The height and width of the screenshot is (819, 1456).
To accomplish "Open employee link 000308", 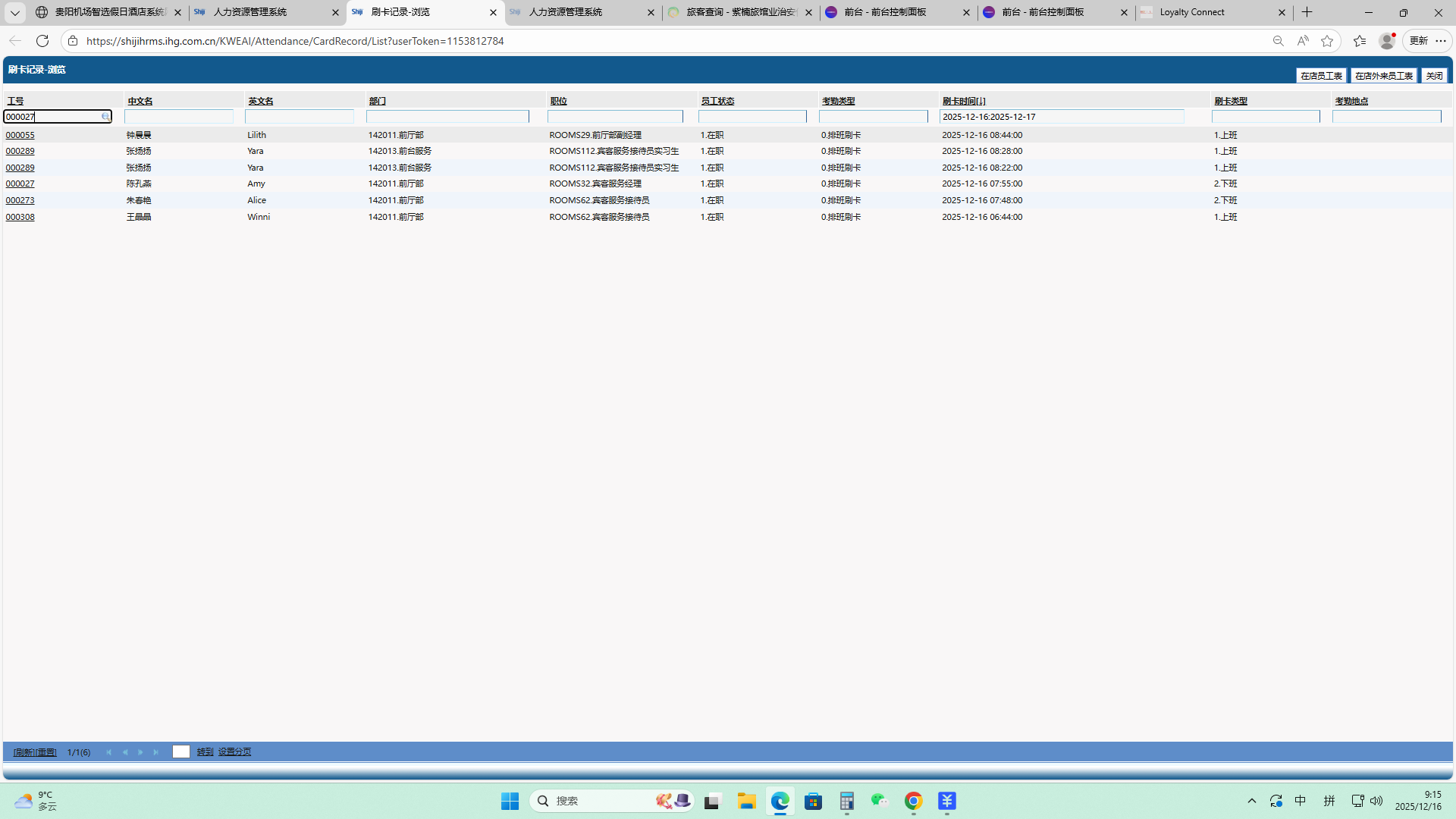I will coord(20,217).
